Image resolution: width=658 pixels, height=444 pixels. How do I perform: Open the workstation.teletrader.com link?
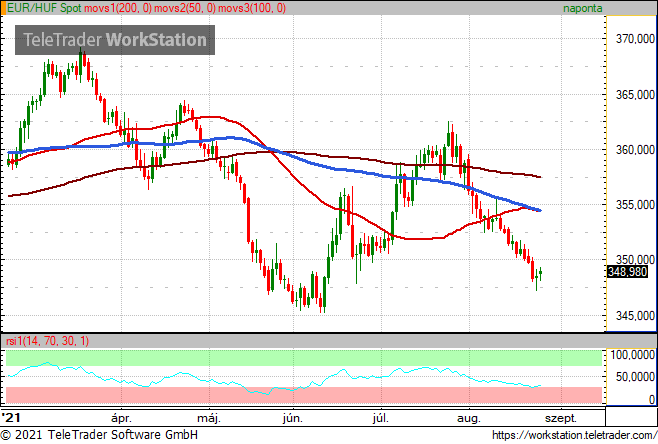coord(574,435)
